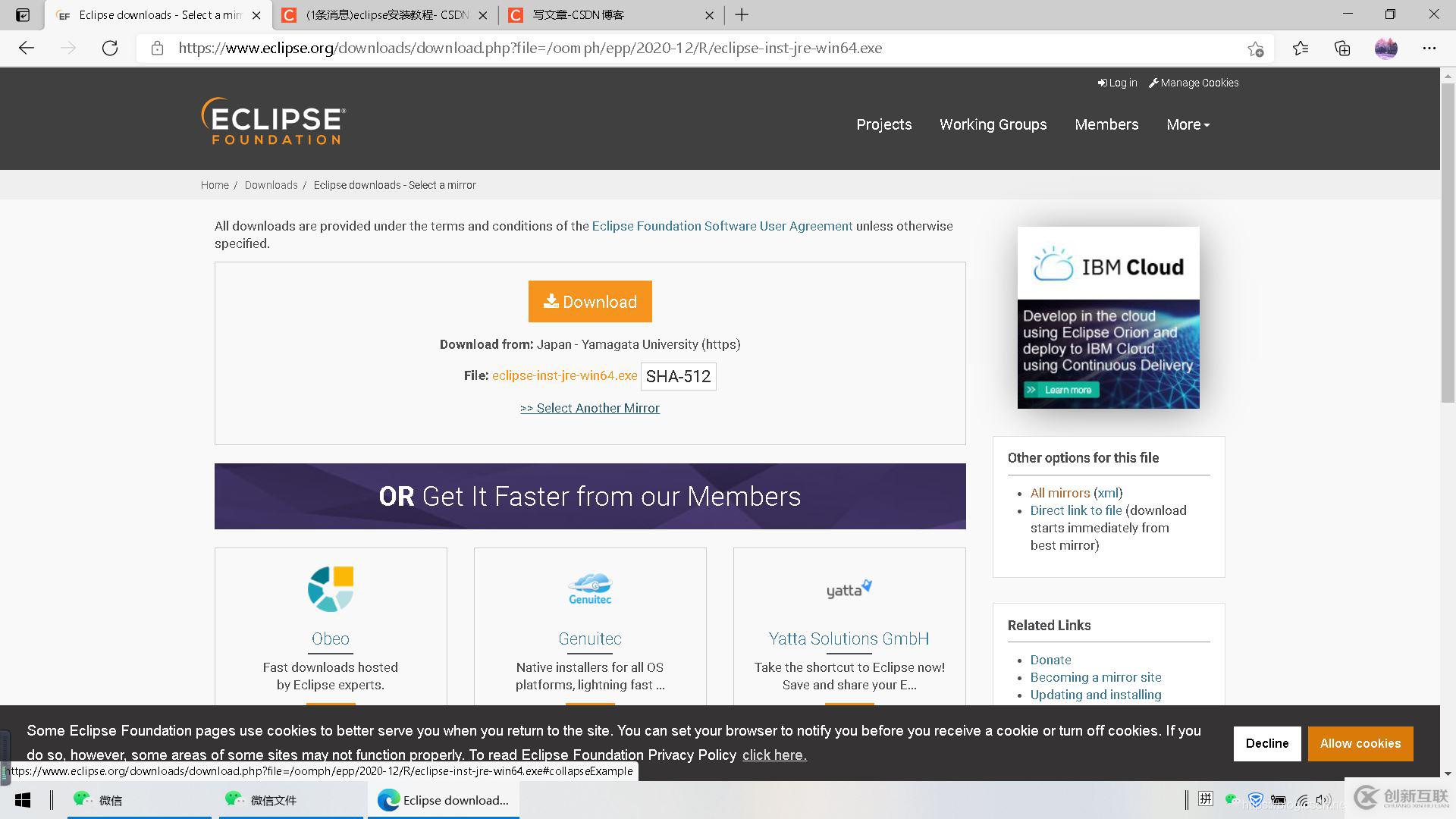Toggle SHA-512 checksum display button

click(678, 376)
